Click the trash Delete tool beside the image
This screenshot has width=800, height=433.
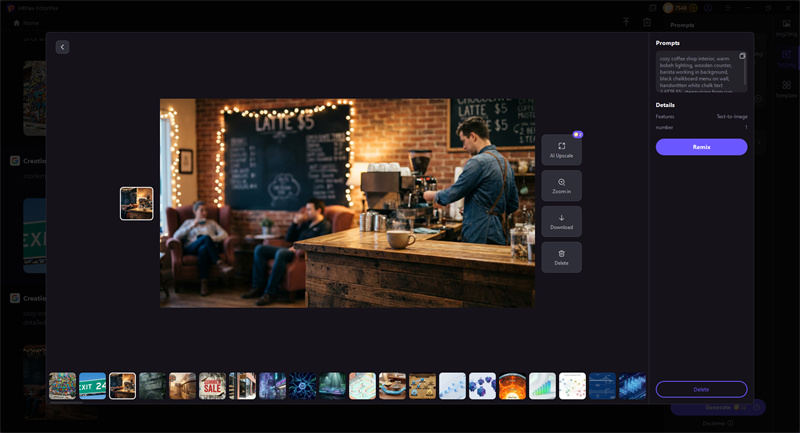(x=561, y=257)
